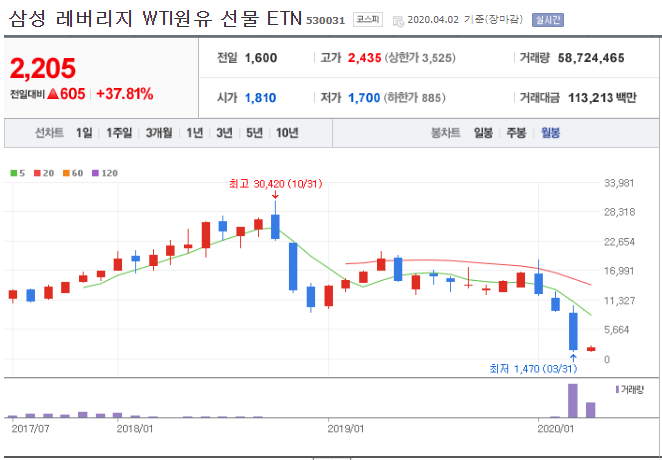The image size is (662, 460).
Task: Click the 상한가 3,525 text
Action: (x=420, y=58)
